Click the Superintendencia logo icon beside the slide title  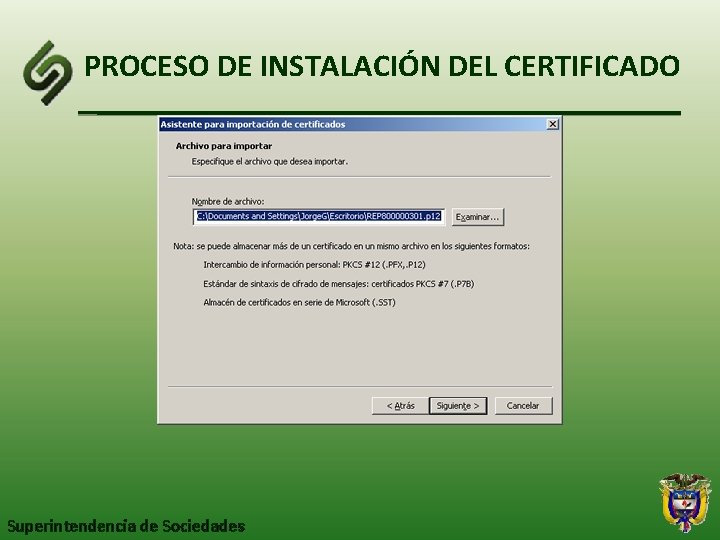click(x=48, y=73)
